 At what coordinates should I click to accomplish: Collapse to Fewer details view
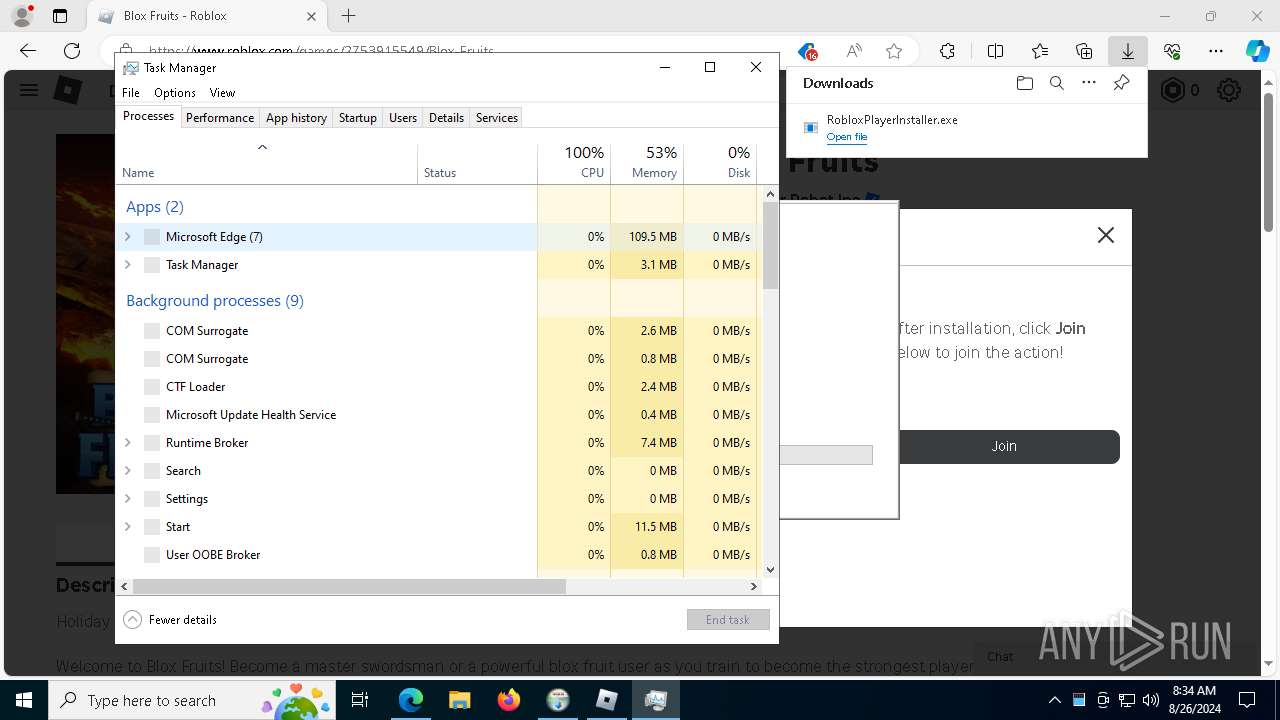(170, 620)
